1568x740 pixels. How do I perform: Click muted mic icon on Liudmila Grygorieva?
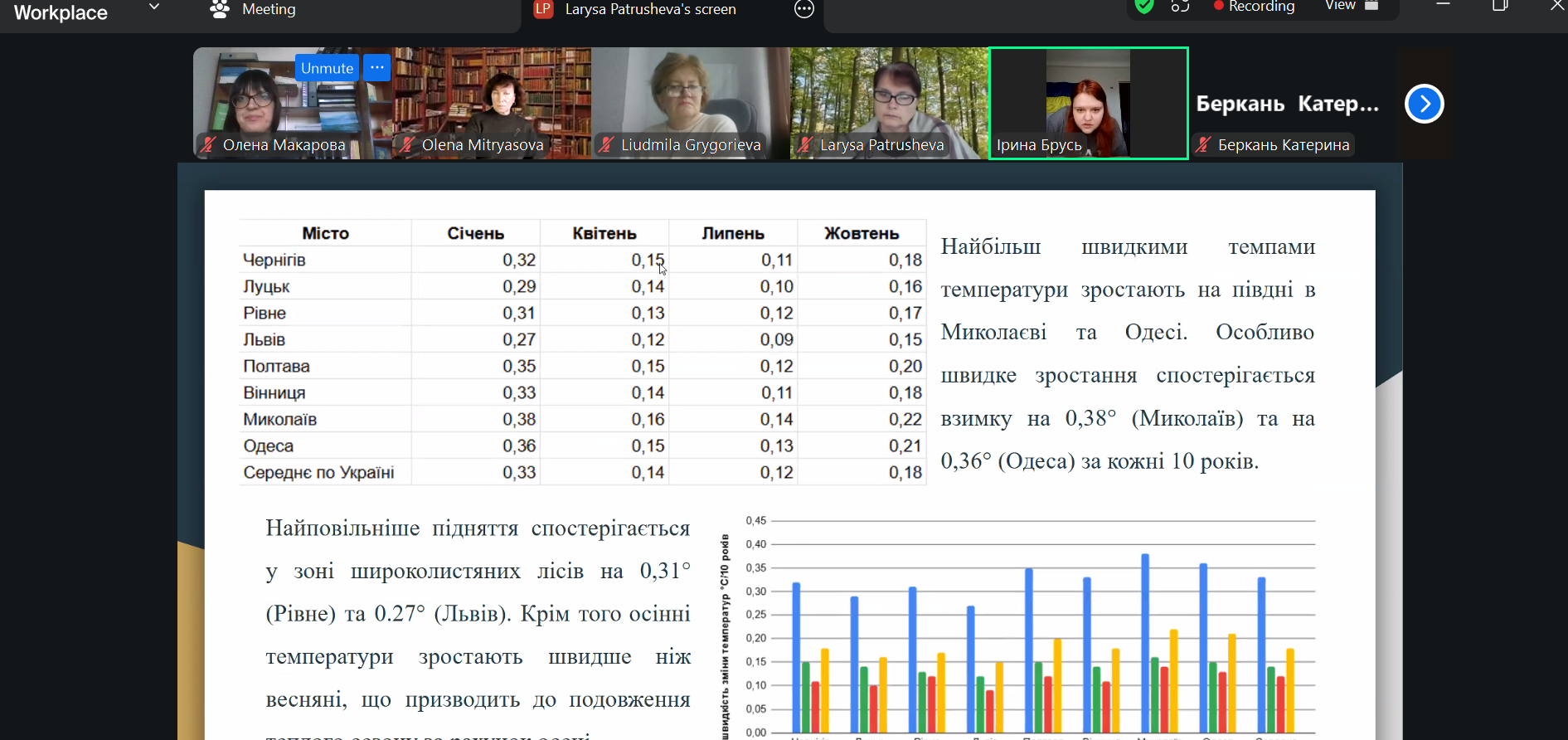click(607, 145)
